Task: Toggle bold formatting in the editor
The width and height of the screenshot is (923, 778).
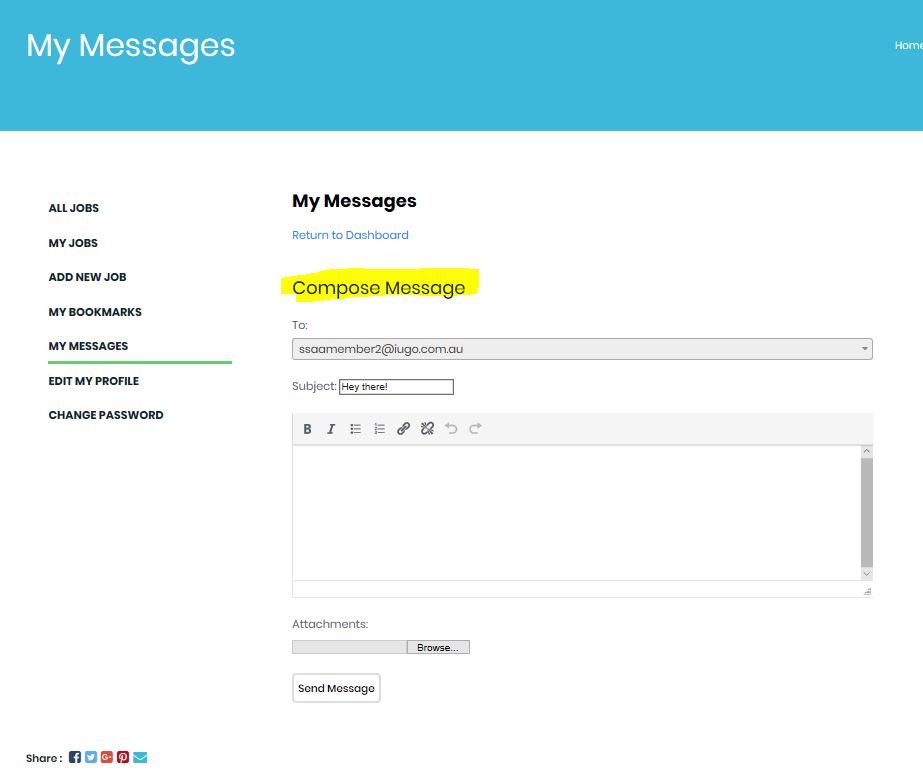Action: (307, 429)
